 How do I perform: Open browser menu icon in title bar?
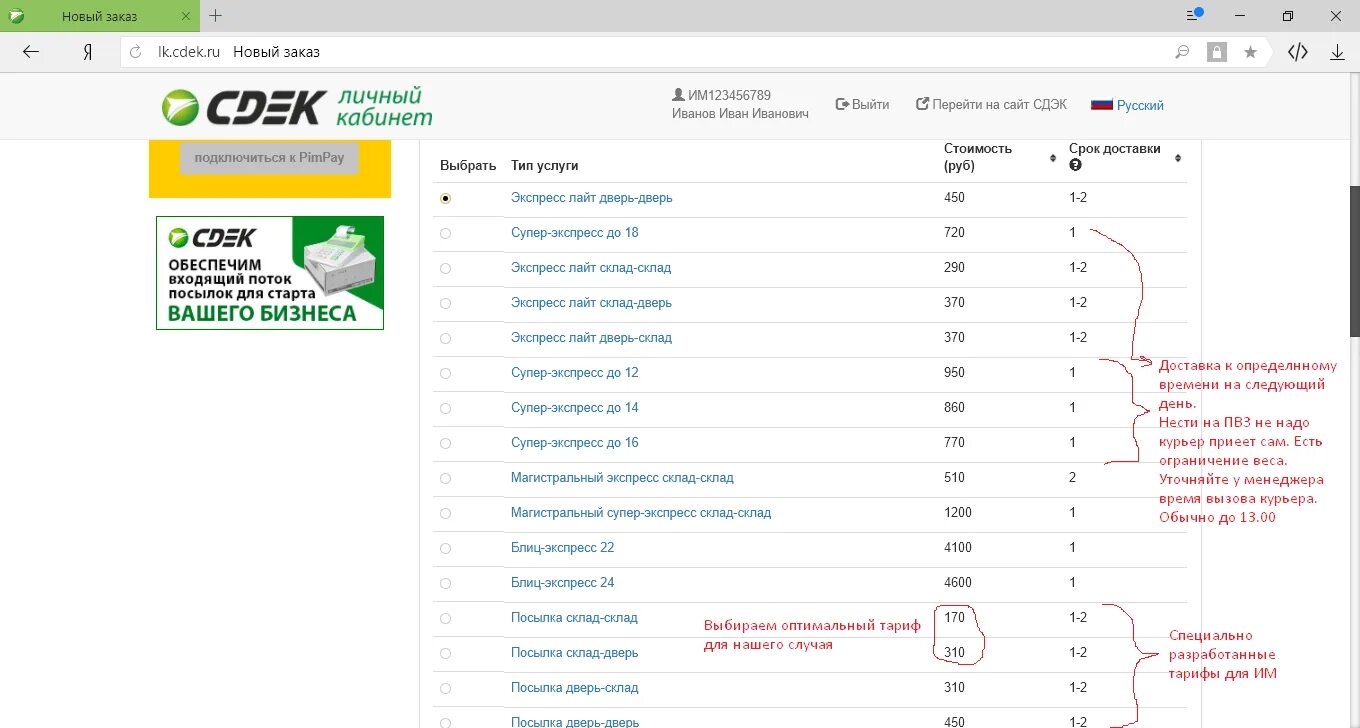click(1193, 15)
